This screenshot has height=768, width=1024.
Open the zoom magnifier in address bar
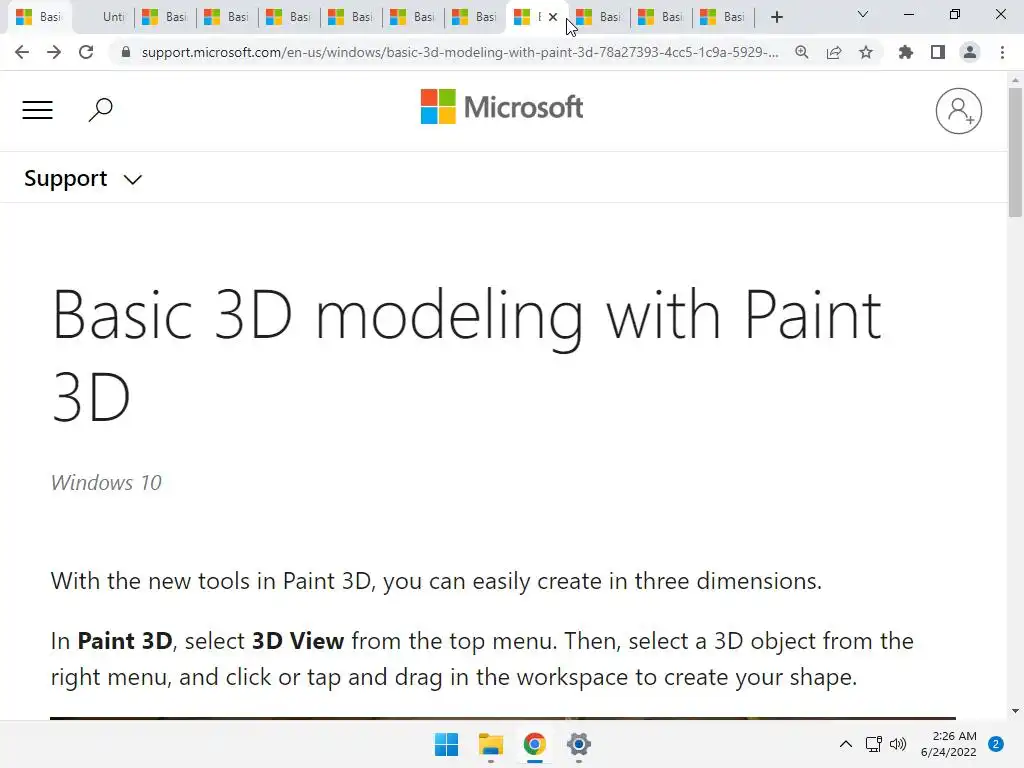[802, 52]
